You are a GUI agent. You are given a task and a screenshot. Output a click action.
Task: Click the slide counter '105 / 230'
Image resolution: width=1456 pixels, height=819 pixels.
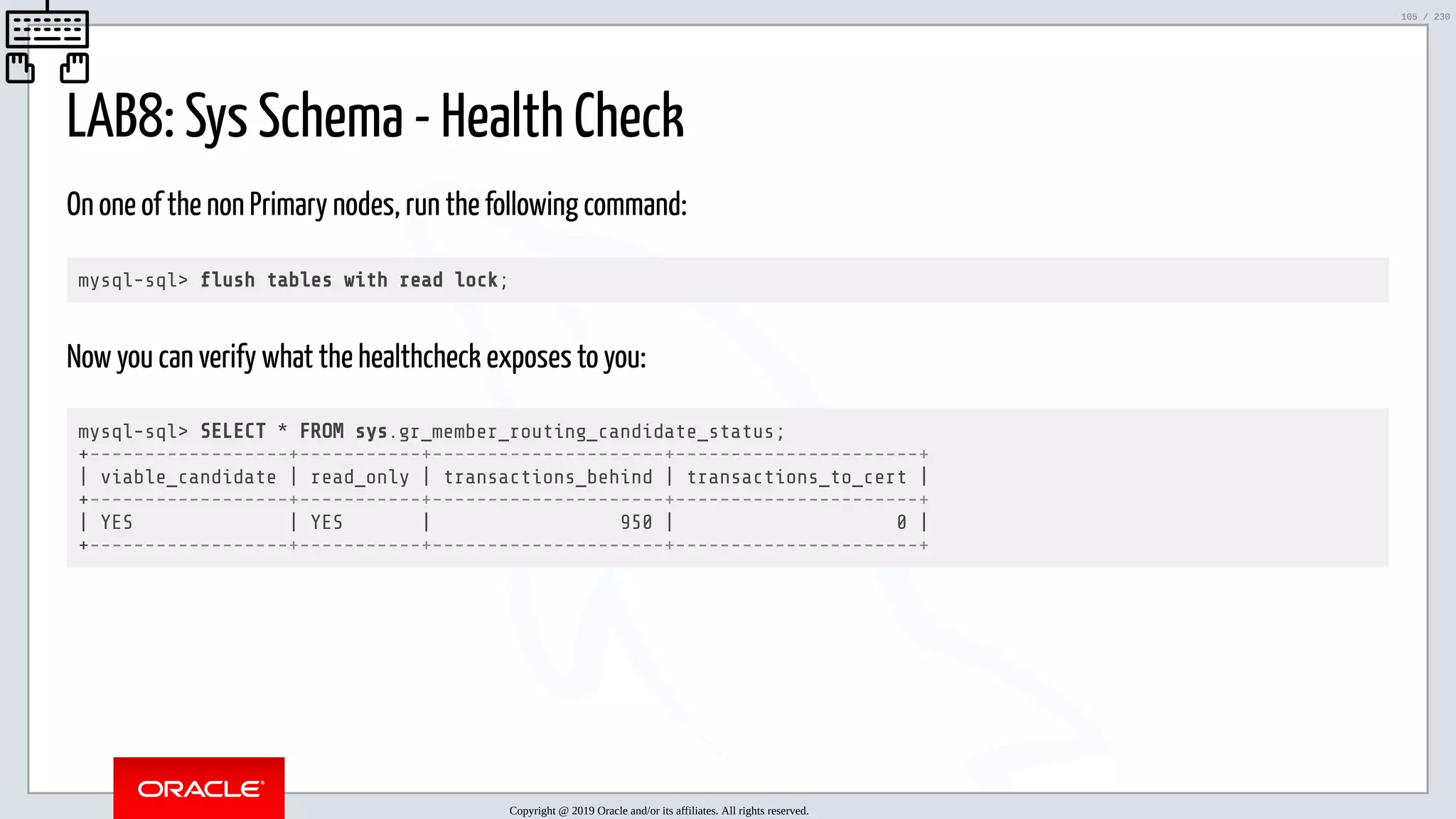pyautogui.click(x=1425, y=16)
